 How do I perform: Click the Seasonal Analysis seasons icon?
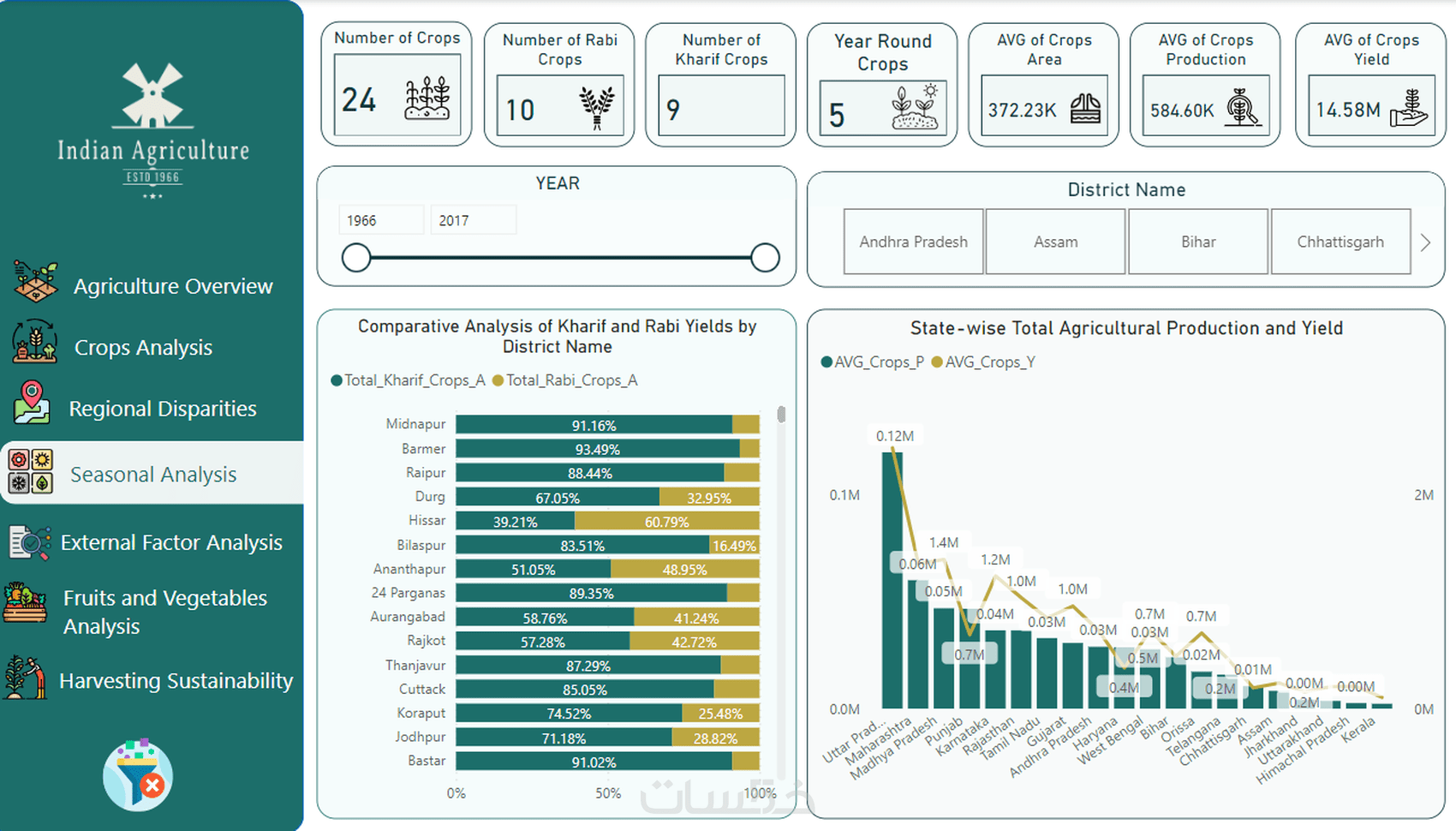[31, 471]
